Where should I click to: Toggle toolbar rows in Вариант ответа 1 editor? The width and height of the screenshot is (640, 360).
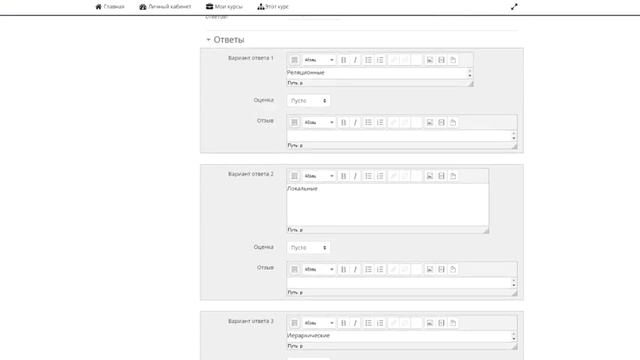tap(294, 60)
